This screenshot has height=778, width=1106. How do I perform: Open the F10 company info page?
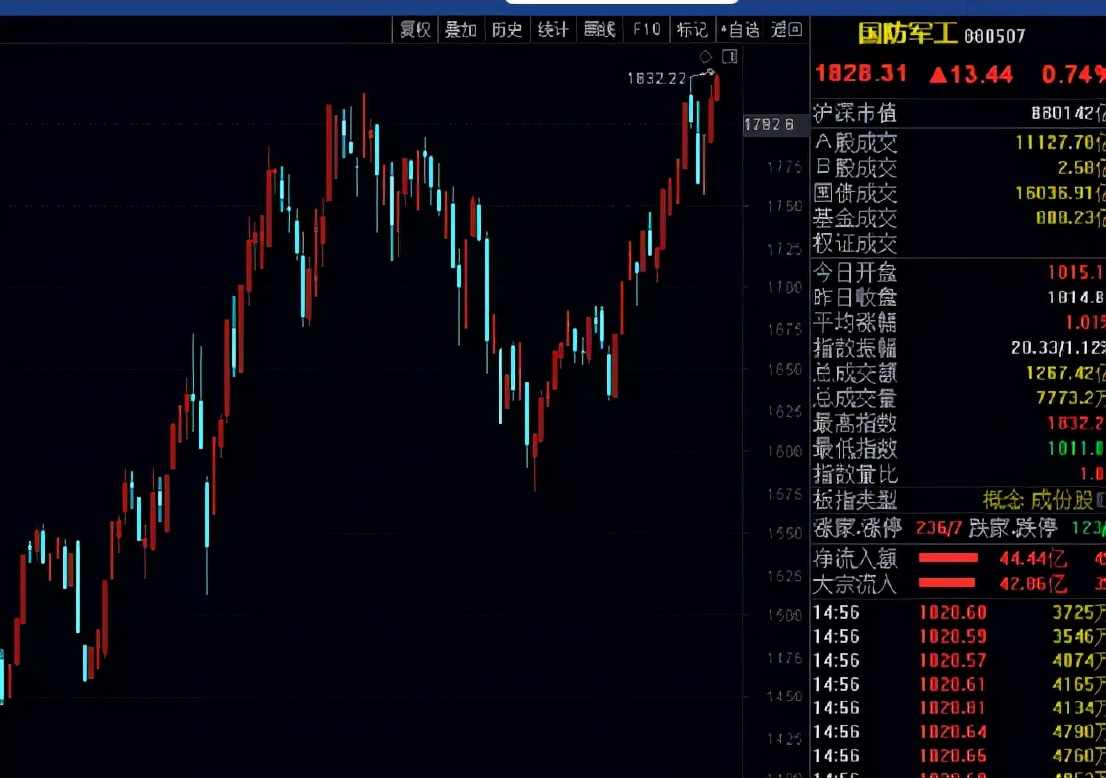[x=646, y=30]
